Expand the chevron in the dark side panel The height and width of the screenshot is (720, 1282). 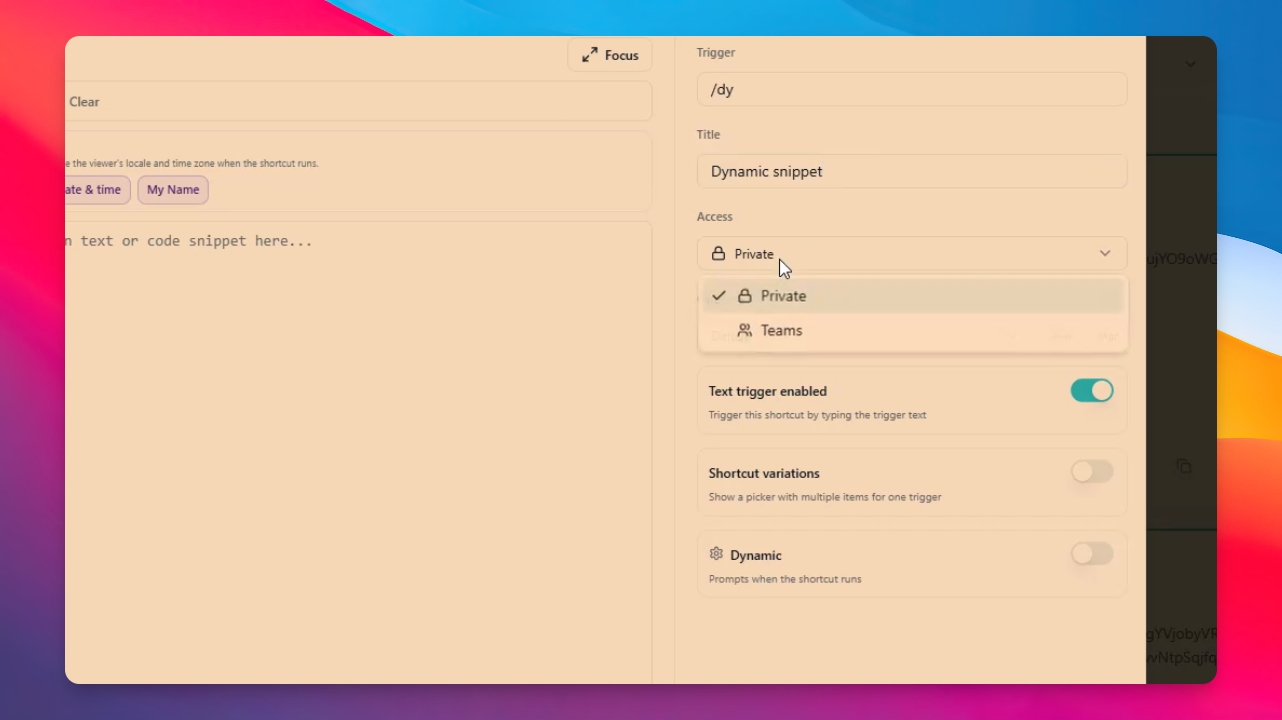[x=1191, y=64]
